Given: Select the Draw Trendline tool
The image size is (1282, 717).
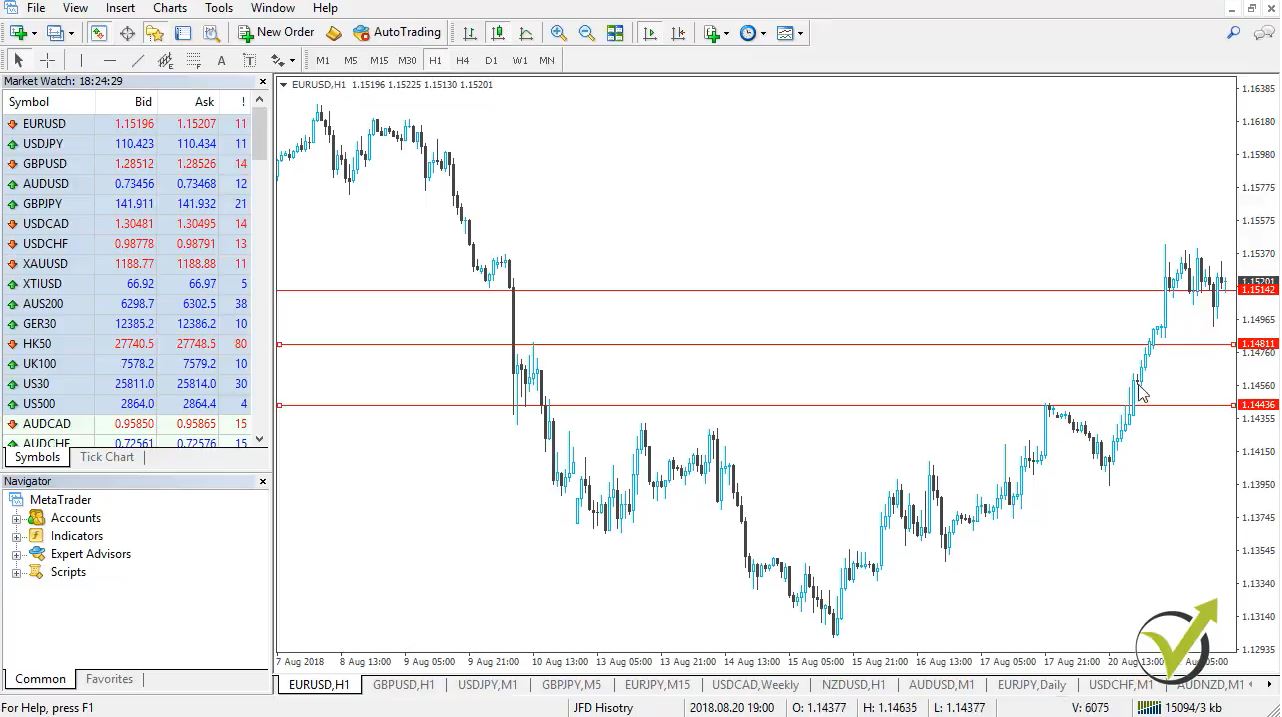Looking at the screenshot, I should pyautogui.click(x=137, y=60).
